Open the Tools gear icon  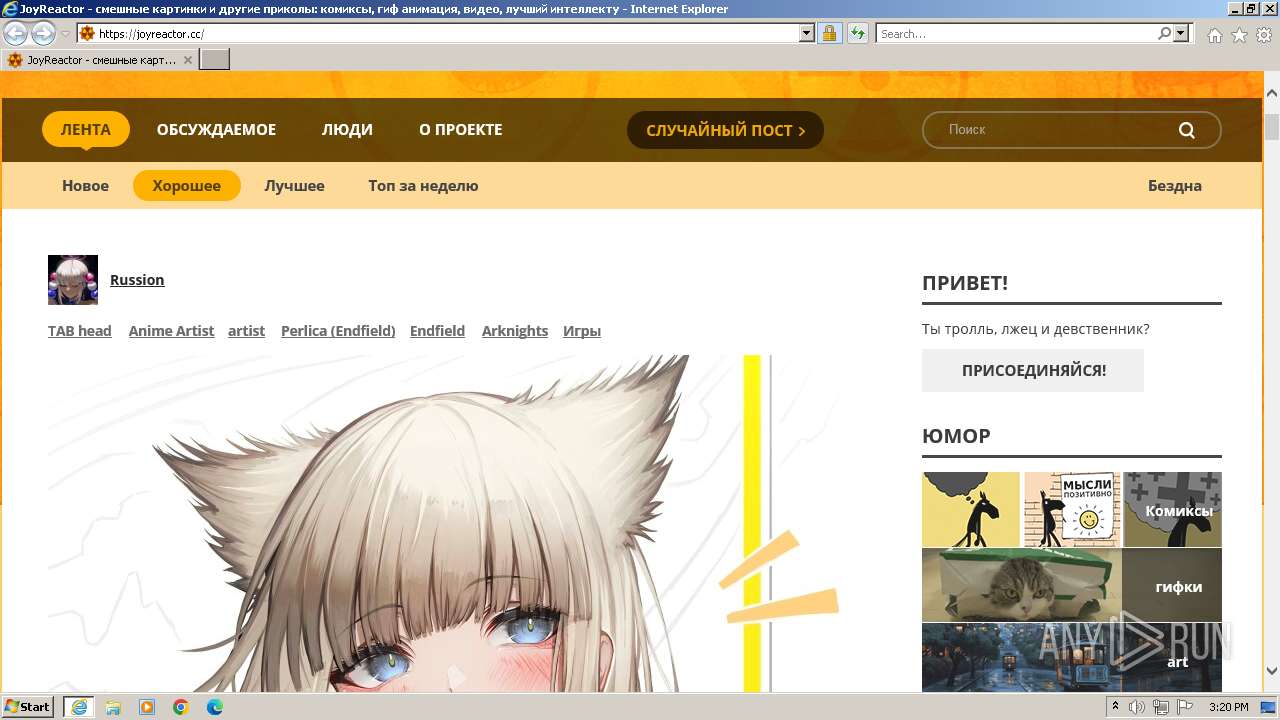pos(1263,35)
